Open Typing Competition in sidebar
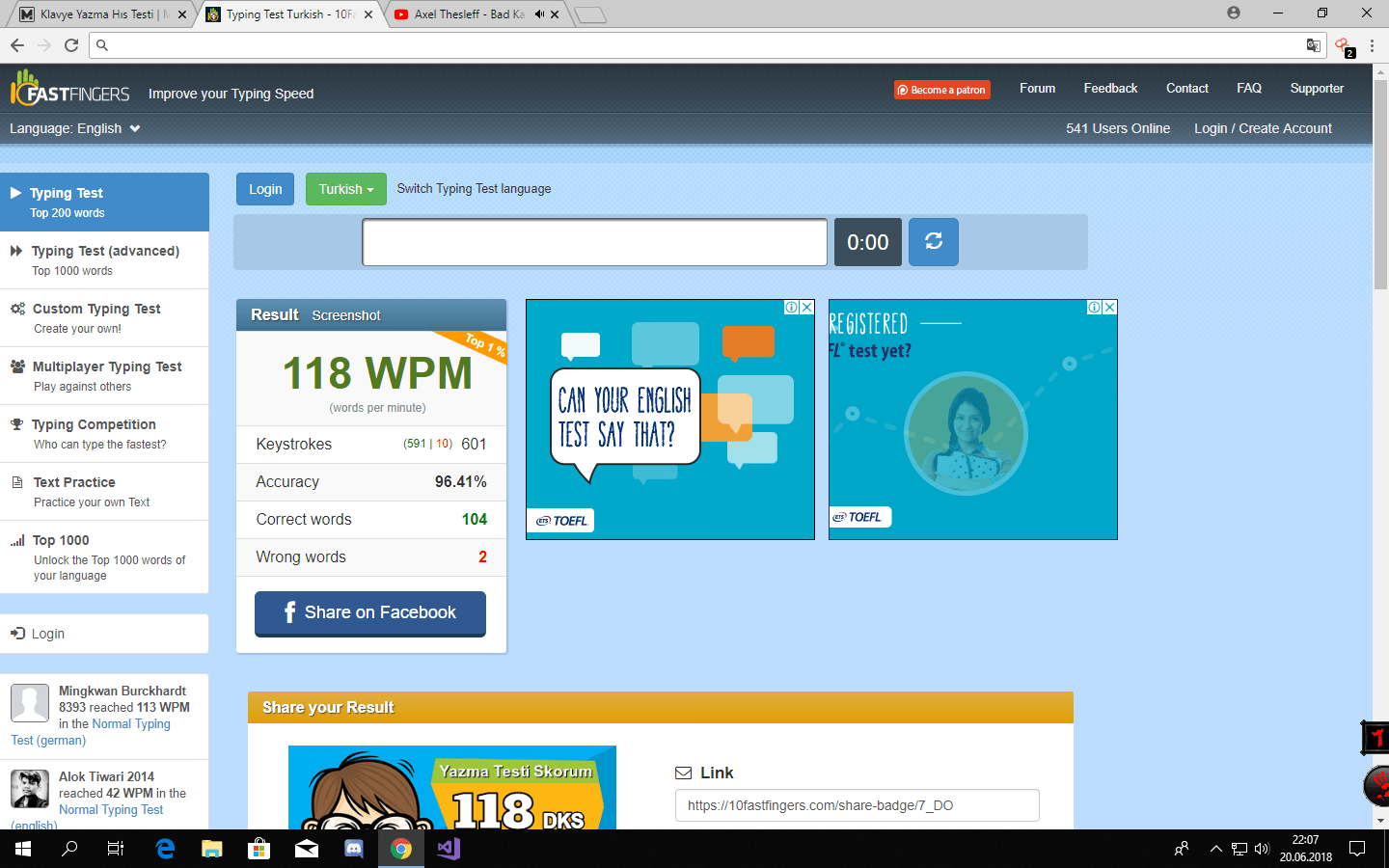The width and height of the screenshot is (1389, 868). tap(104, 434)
